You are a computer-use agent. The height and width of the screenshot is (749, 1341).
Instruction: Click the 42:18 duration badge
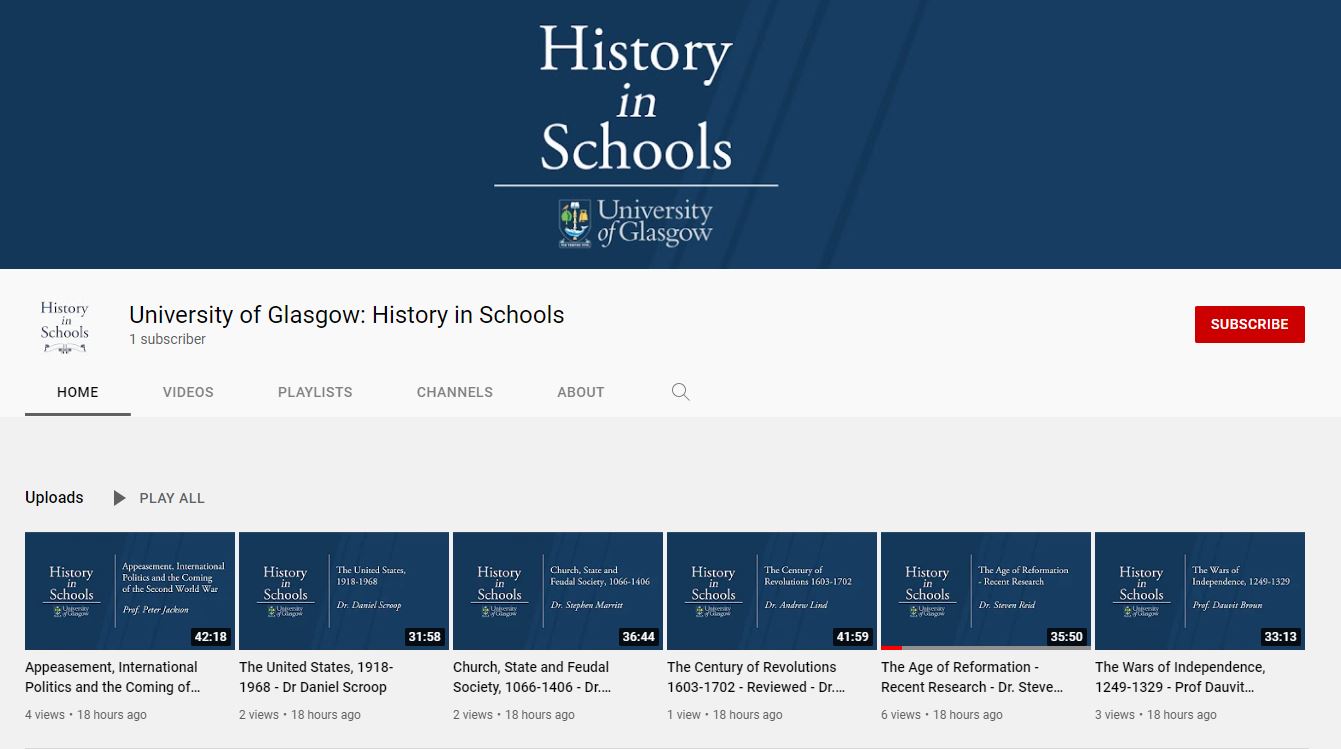[x=210, y=637]
